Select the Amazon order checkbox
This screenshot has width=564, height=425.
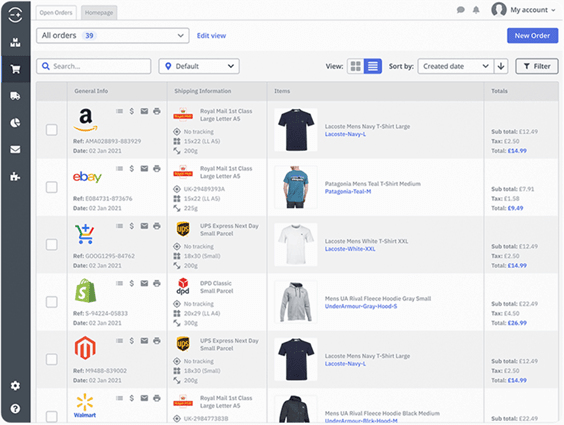[x=52, y=130]
